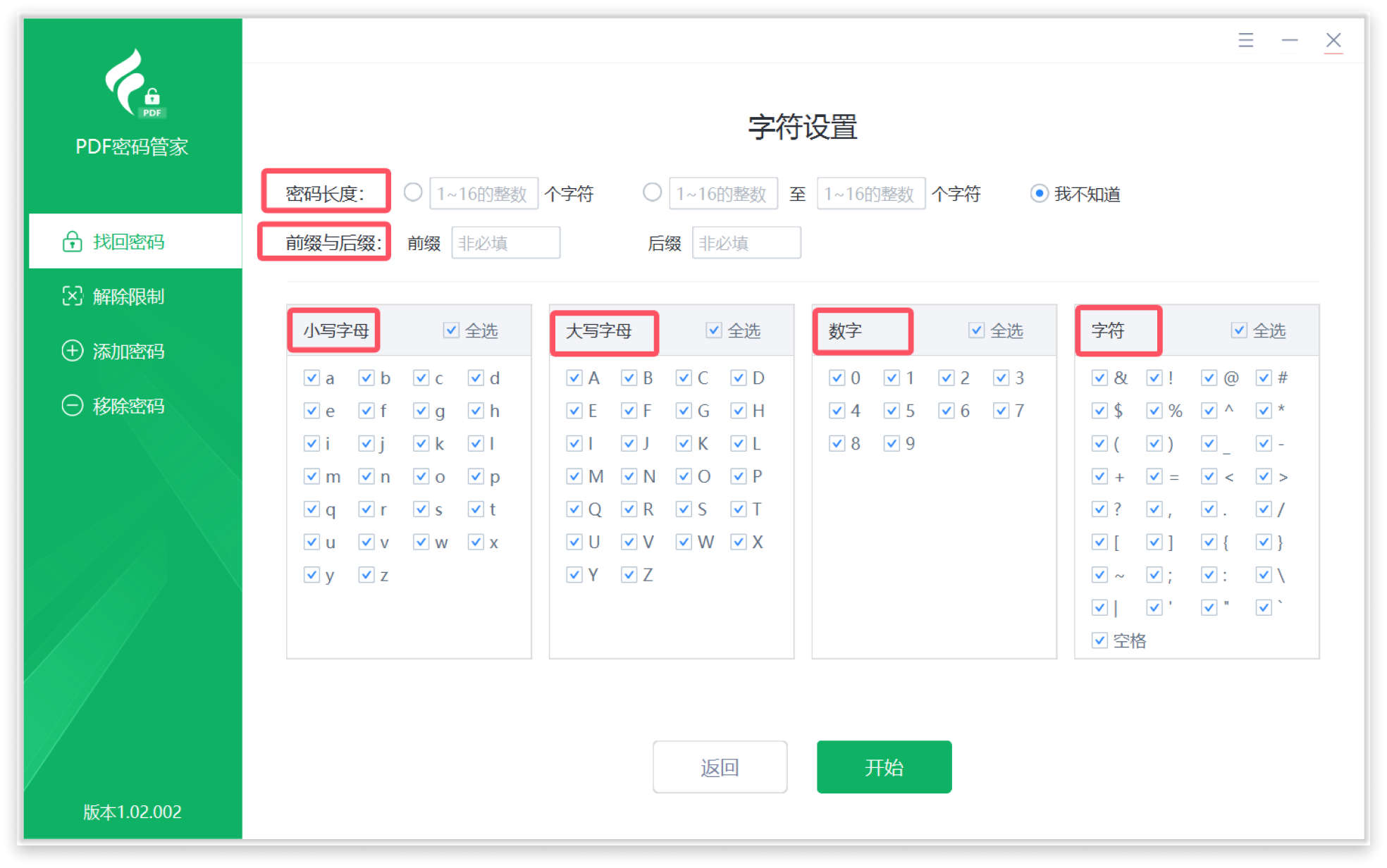Uncheck digit 7
The height and width of the screenshot is (868, 1387).
[1001, 410]
